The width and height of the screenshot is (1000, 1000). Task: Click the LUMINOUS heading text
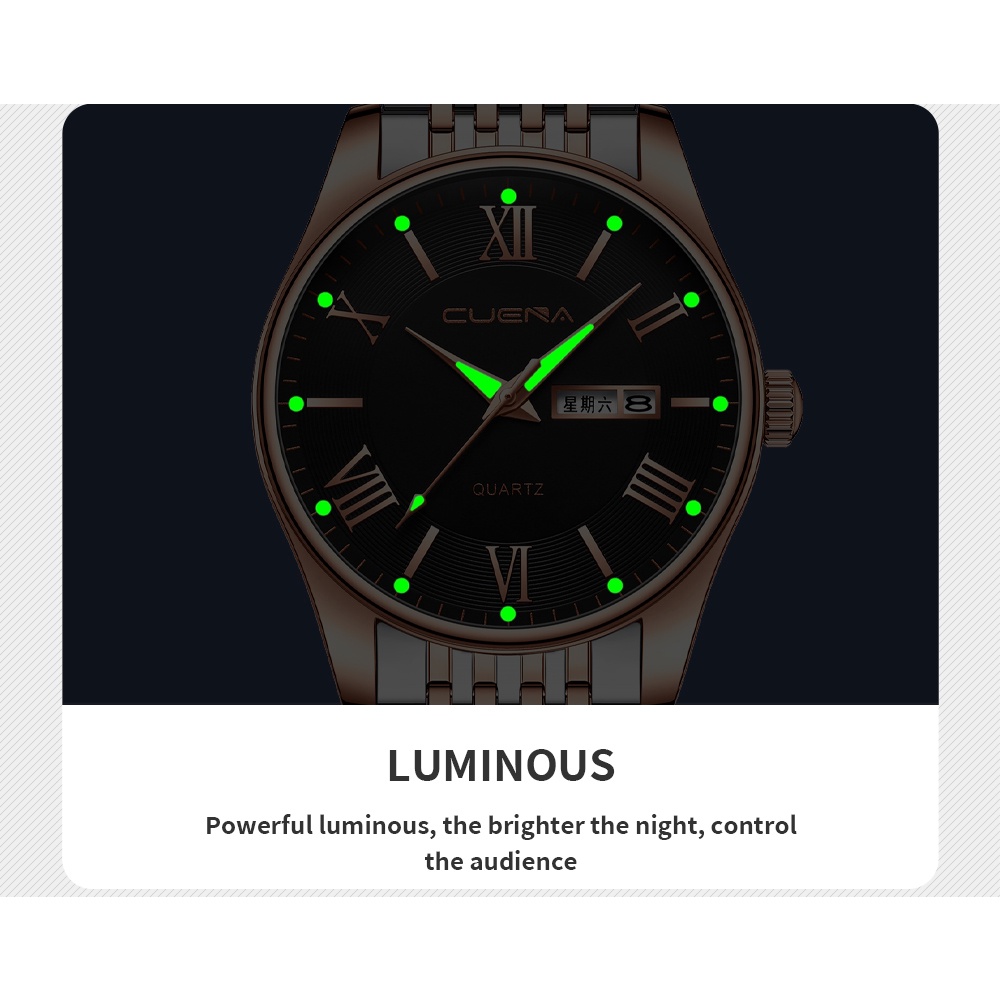tap(501, 765)
